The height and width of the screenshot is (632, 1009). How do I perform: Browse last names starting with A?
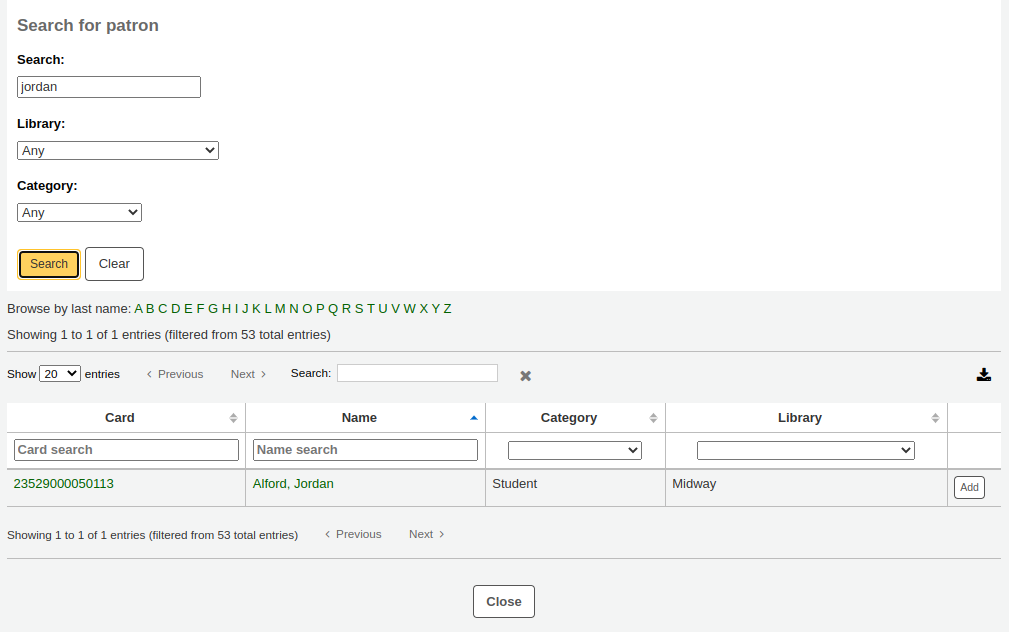[138, 309]
